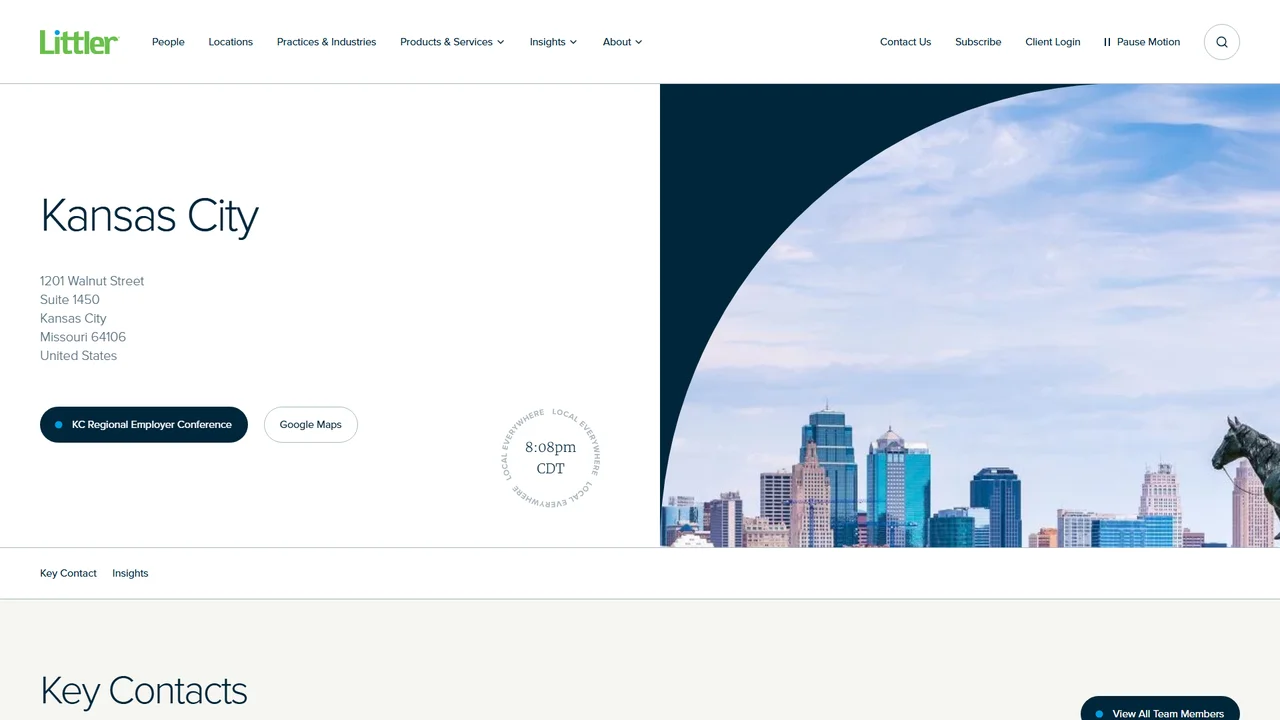
Task: Open the People menu item
Action: pyautogui.click(x=168, y=42)
